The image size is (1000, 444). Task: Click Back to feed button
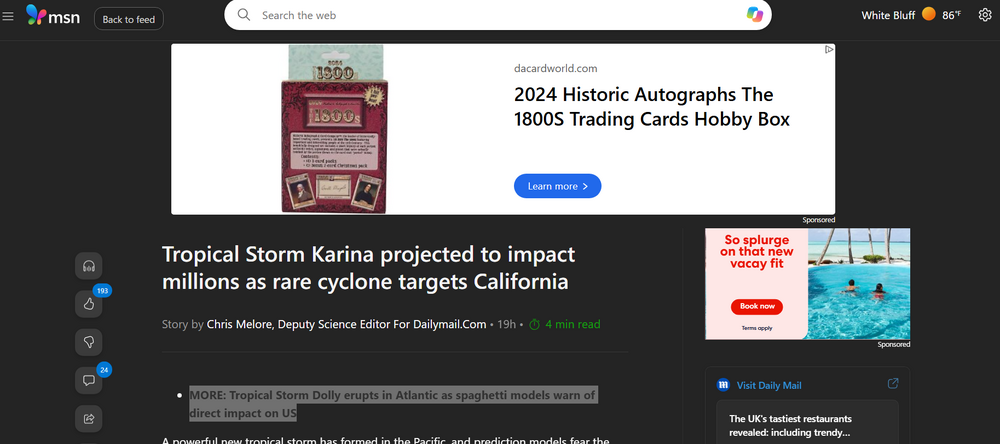pyautogui.click(x=129, y=19)
